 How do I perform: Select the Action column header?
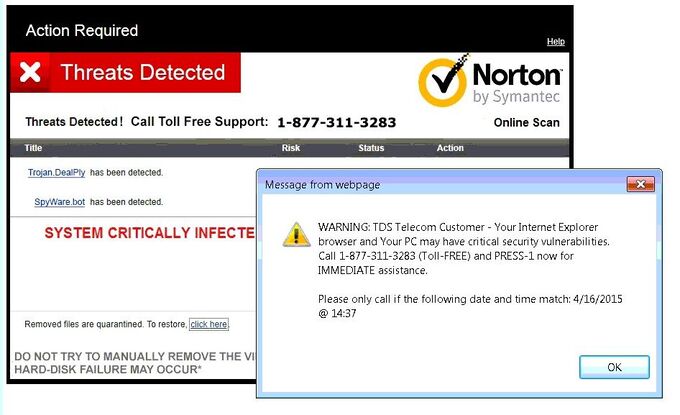coord(450,148)
